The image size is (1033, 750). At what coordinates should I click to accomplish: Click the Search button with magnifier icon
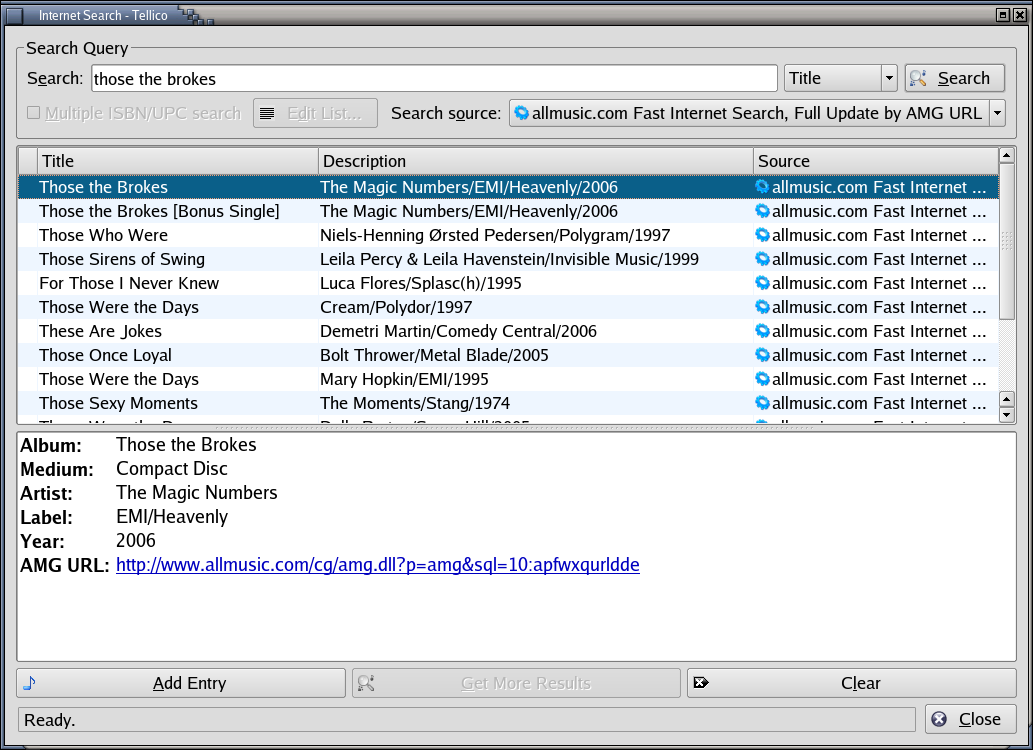(954, 78)
